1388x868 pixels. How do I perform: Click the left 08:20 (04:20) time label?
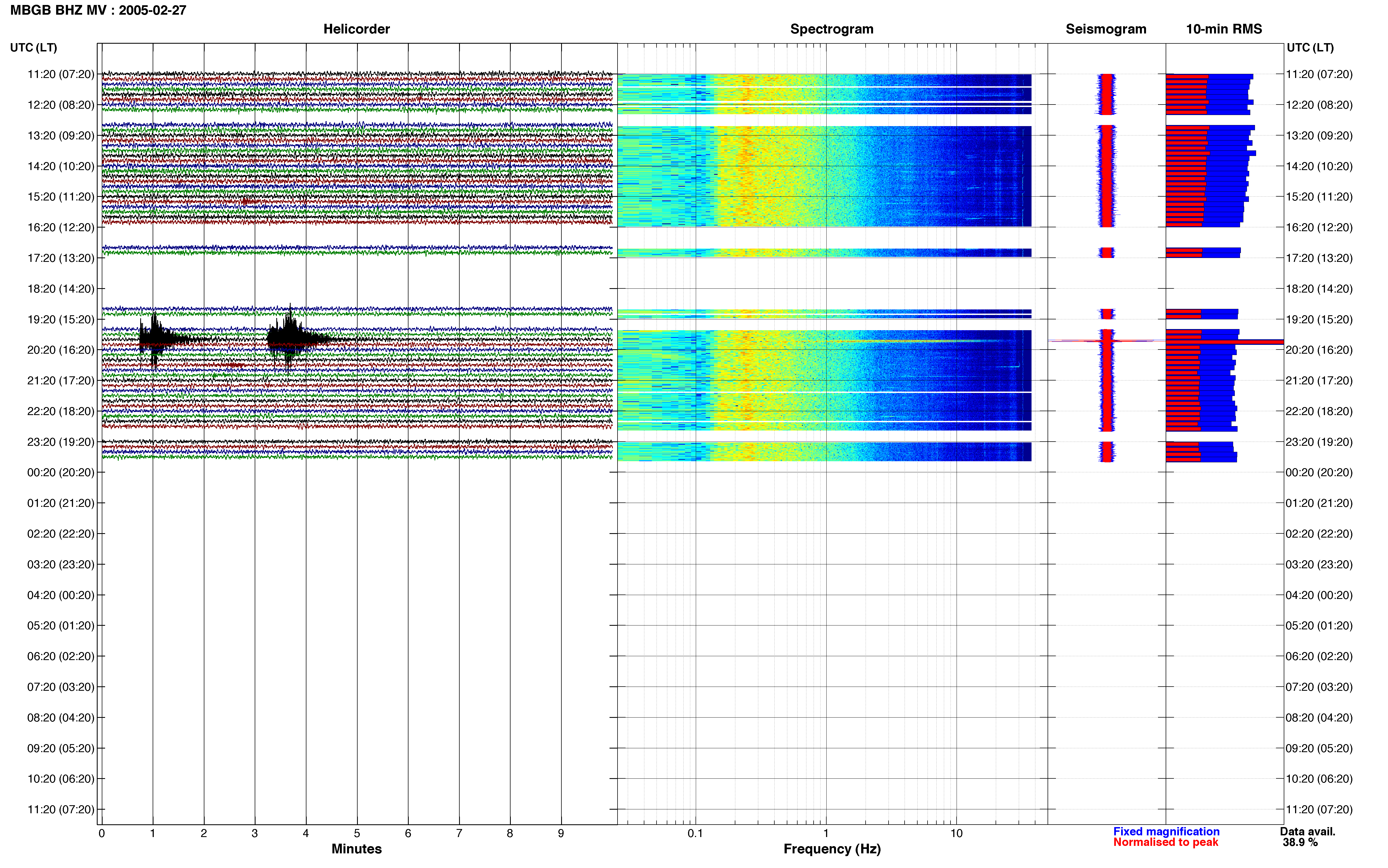pos(61,718)
